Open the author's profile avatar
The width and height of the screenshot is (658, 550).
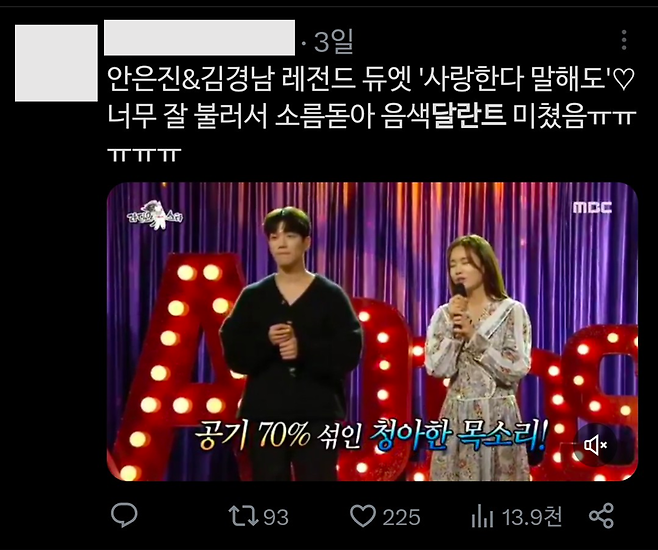pos(56,63)
